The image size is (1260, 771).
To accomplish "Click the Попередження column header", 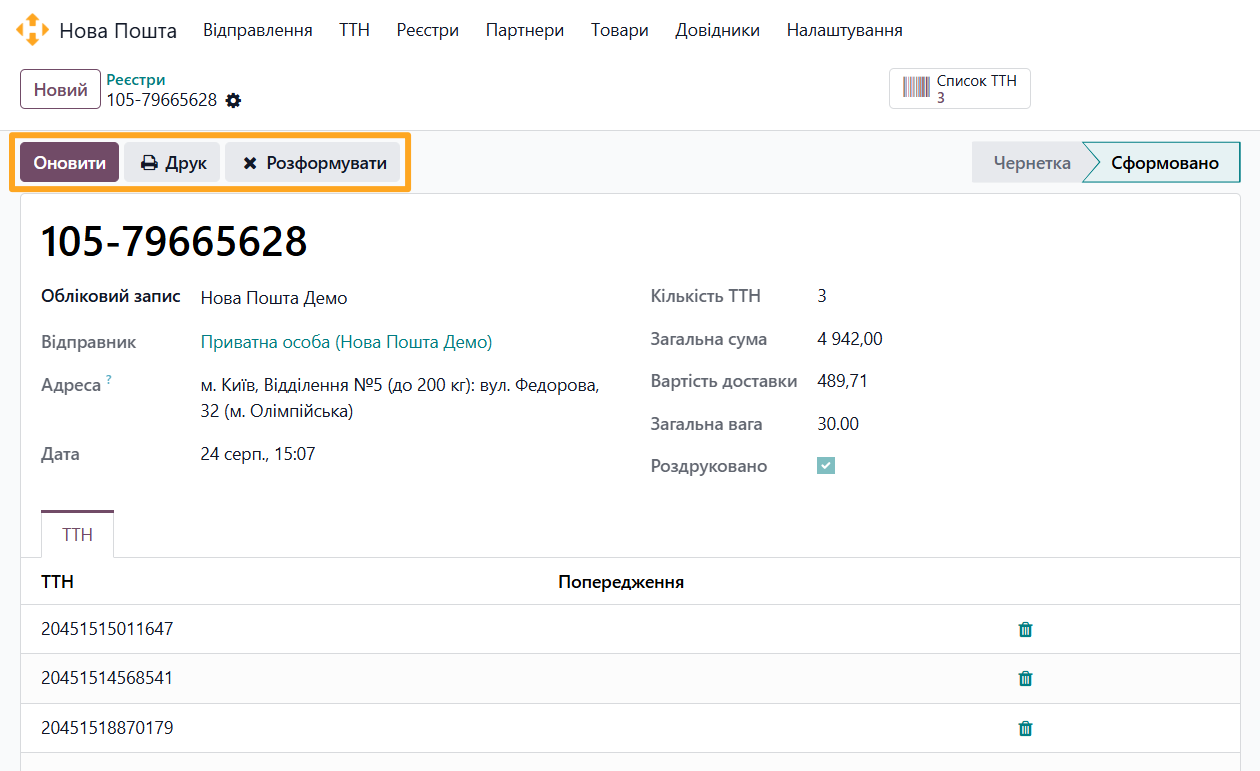I will 621,582.
